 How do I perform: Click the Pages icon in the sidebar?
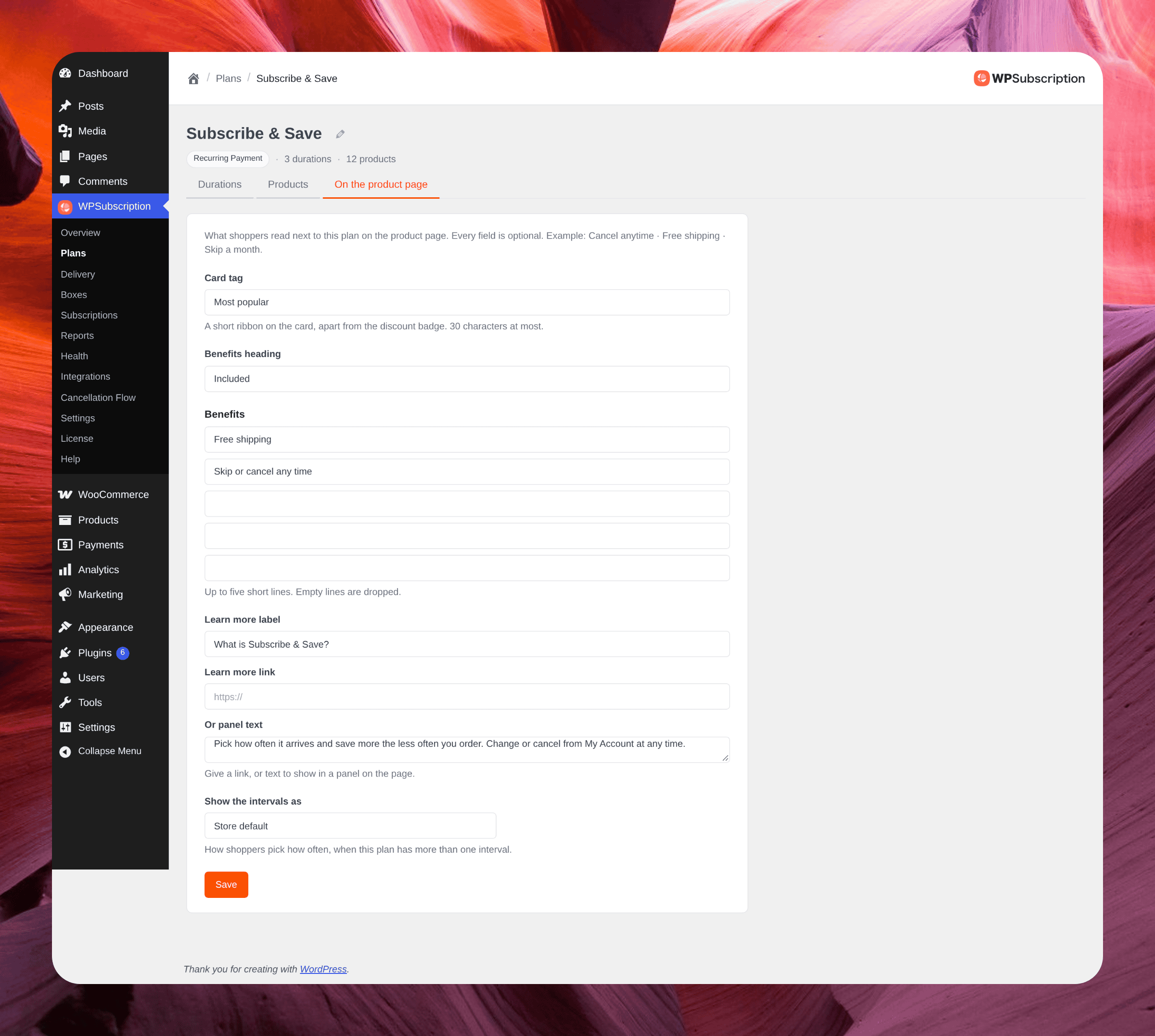pos(65,156)
